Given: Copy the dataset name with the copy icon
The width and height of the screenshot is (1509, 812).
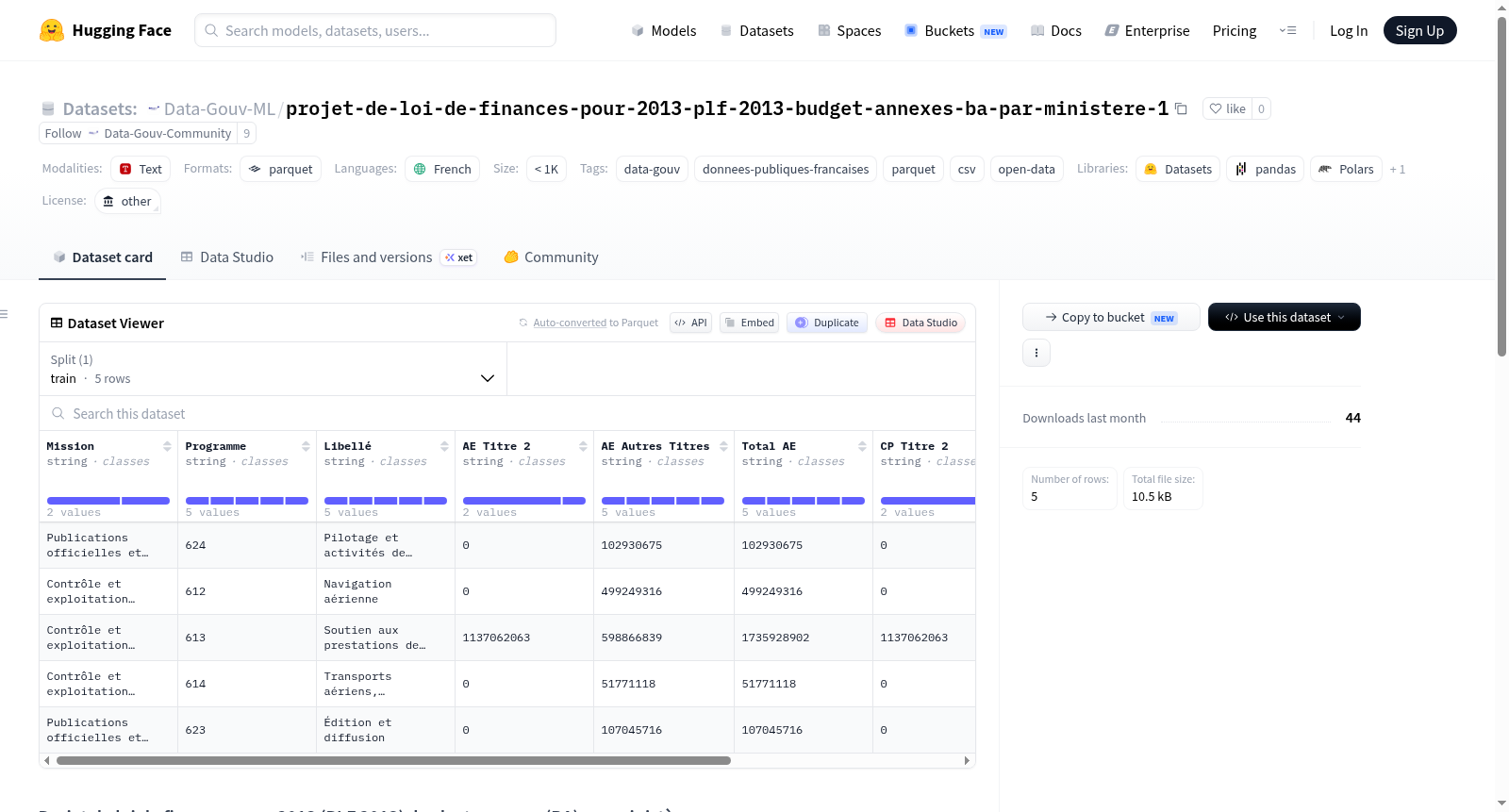Looking at the screenshot, I should click(1181, 108).
